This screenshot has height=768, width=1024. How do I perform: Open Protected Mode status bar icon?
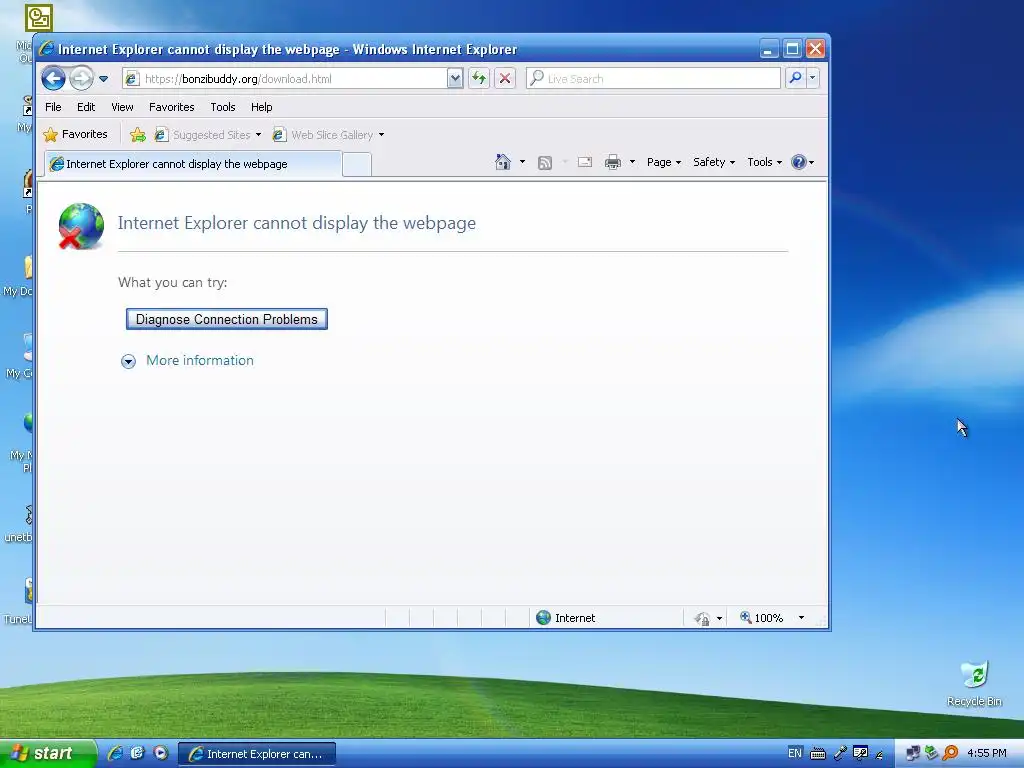point(703,618)
